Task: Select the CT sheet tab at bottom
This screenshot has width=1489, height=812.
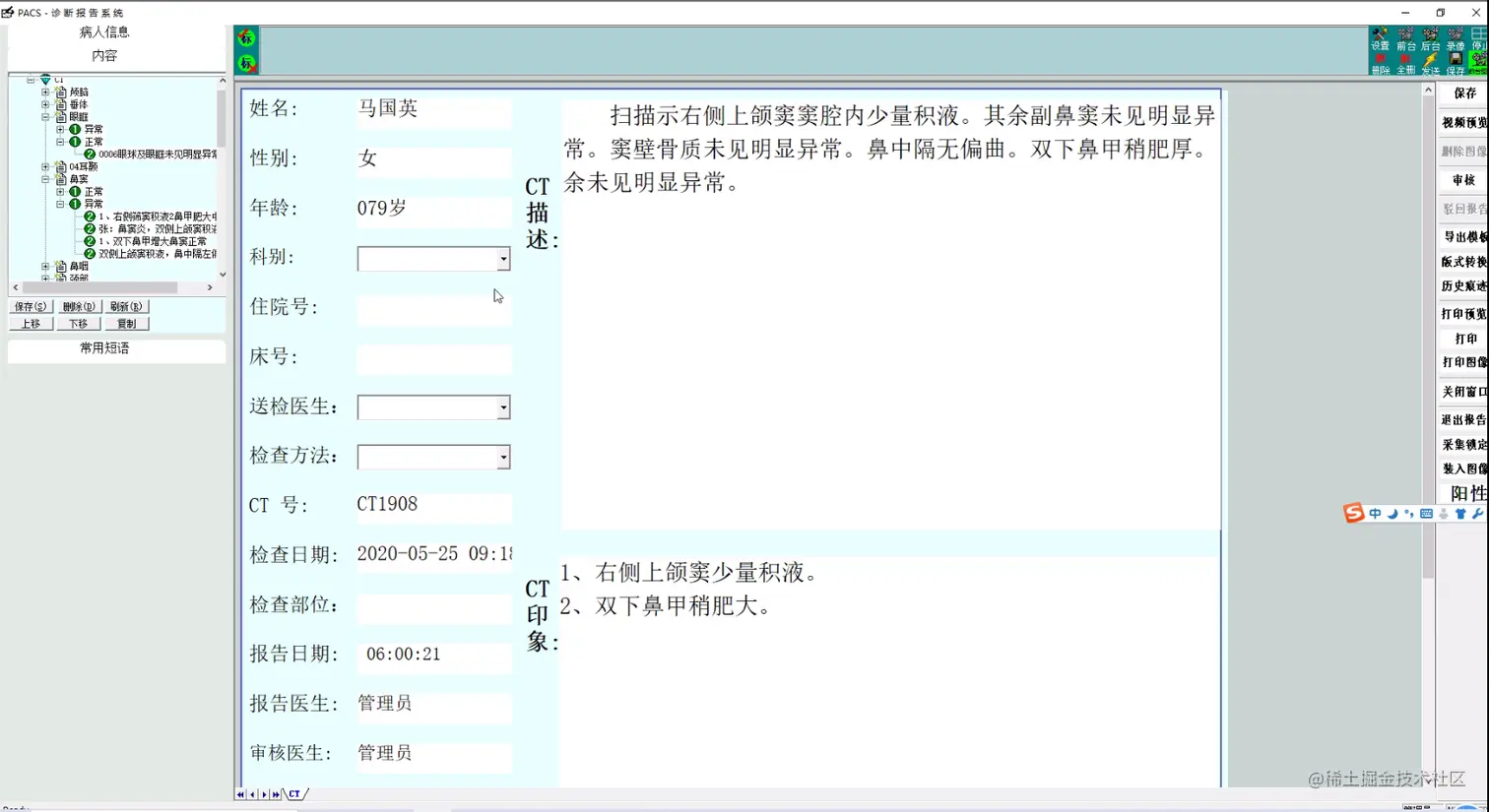Action: pos(294,794)
